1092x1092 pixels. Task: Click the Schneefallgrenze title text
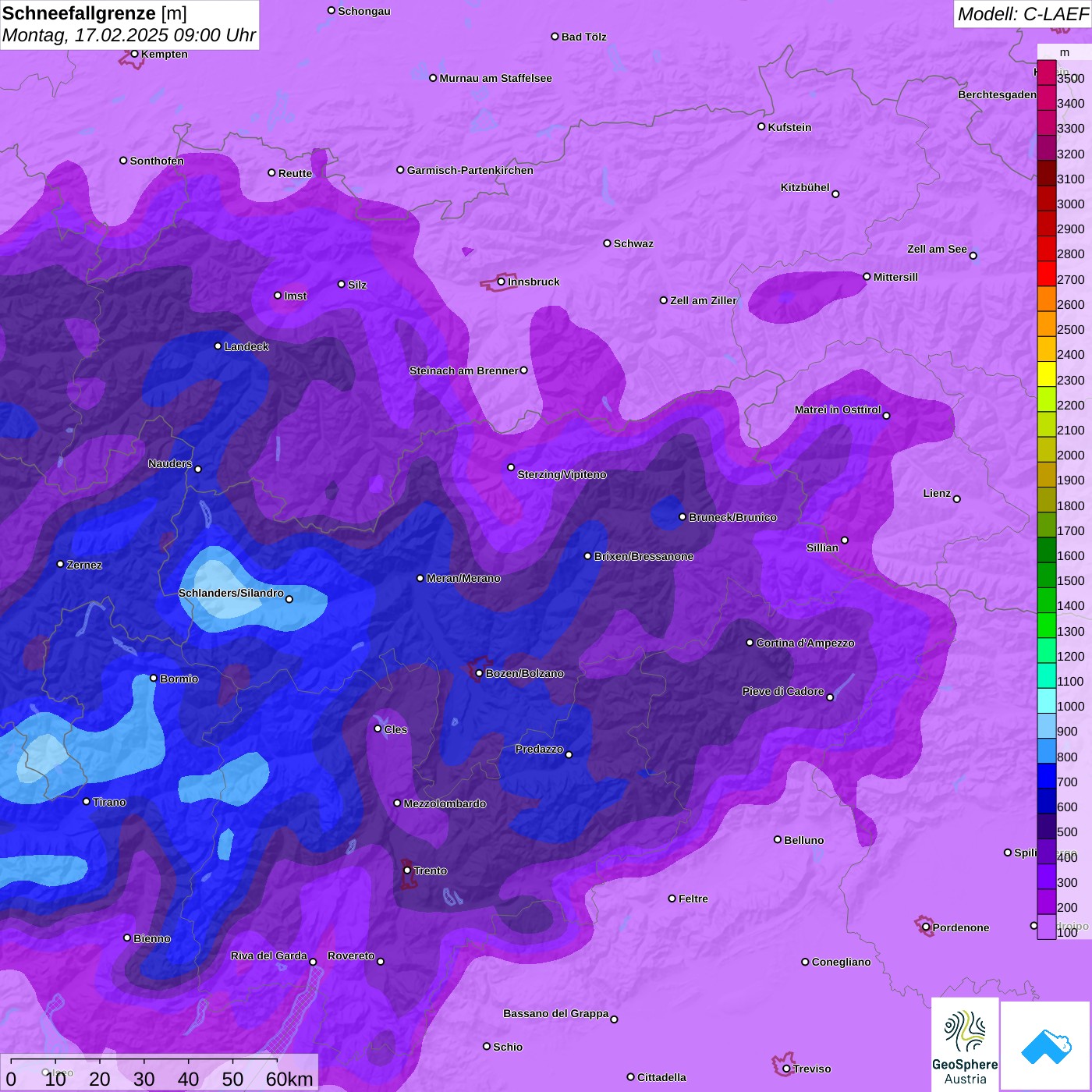pyautogui.click(x=80, y=13)
